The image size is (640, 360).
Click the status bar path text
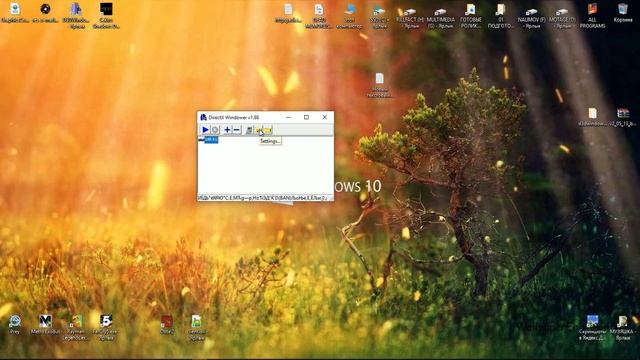point(263,198)
